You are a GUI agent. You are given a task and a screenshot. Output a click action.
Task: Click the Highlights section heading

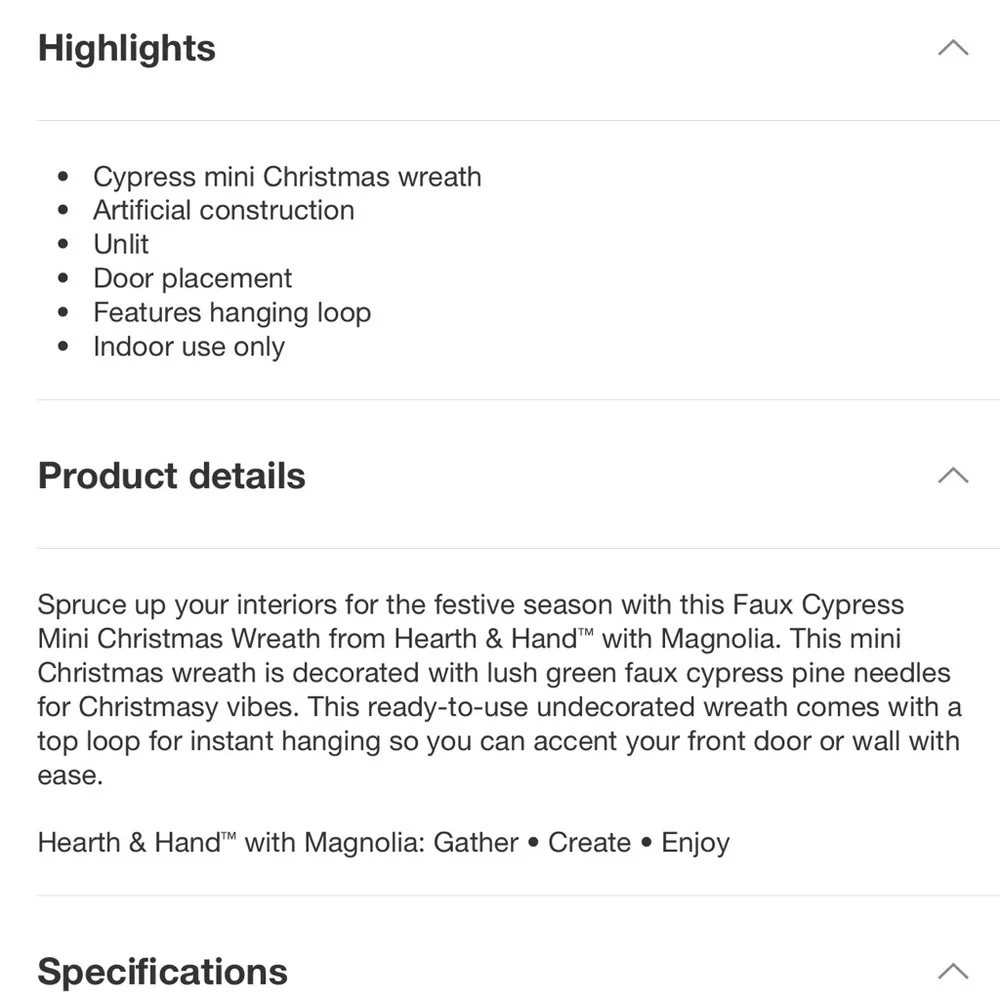pyautogui.click(x=126, y=48)
